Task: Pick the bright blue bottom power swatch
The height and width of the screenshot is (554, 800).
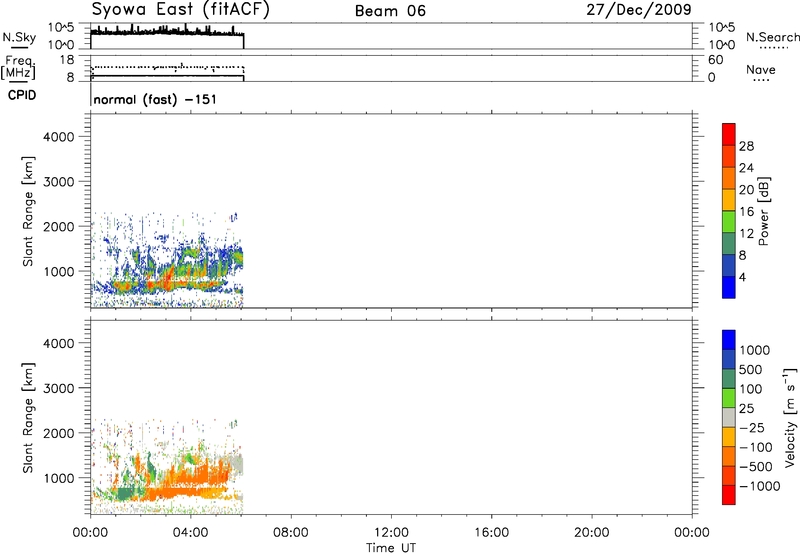Action: [729, 287]
